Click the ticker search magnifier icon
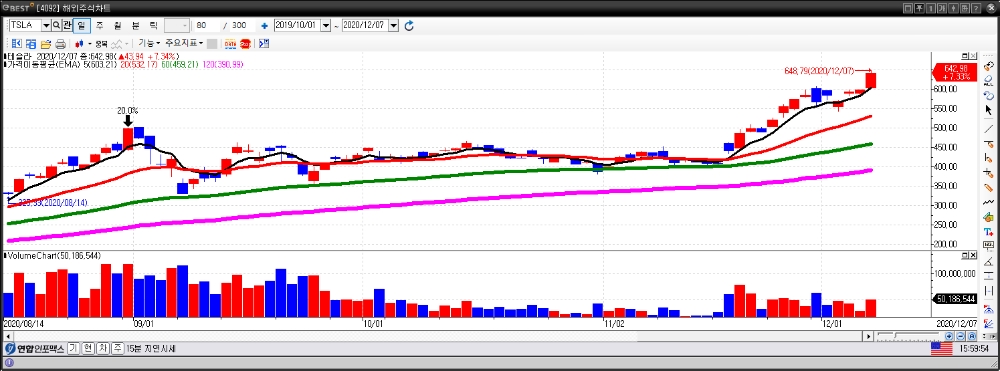 tap(56, 25)
